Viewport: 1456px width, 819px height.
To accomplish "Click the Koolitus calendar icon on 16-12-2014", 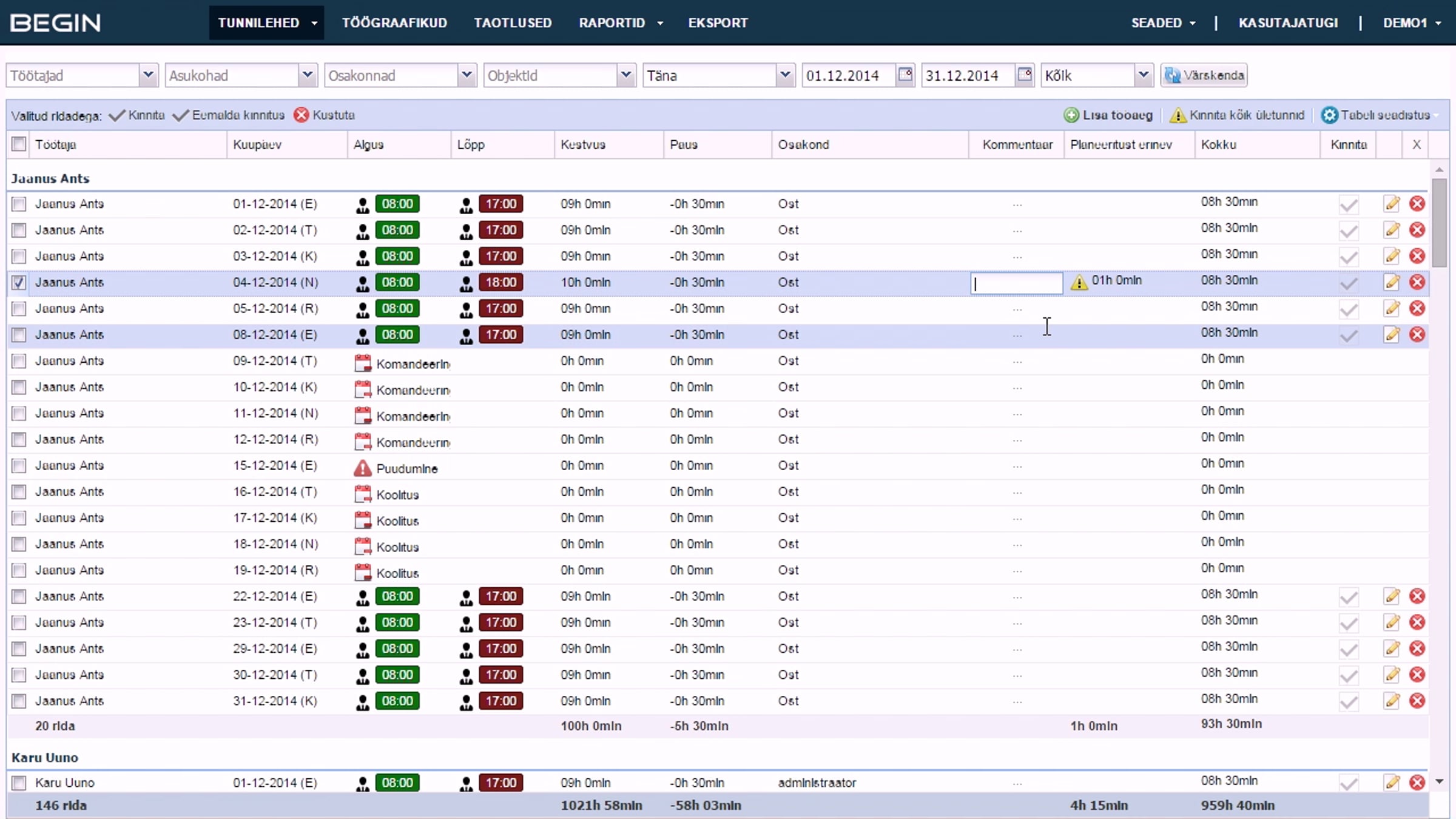I will tap(363, 494).
